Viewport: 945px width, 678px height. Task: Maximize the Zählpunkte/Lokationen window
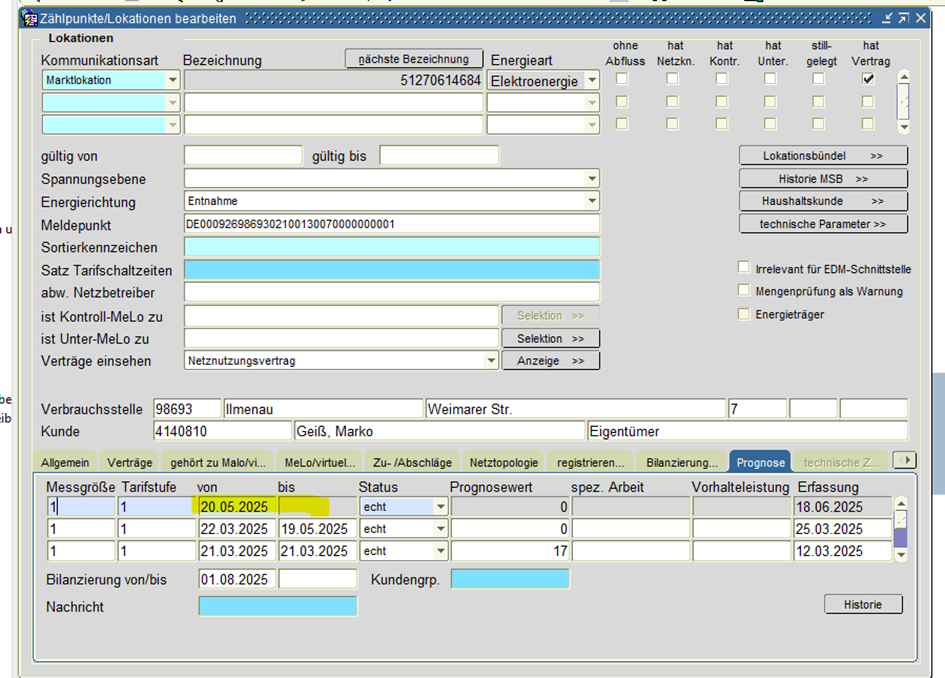pyautogui.click(x=903, y=19)
